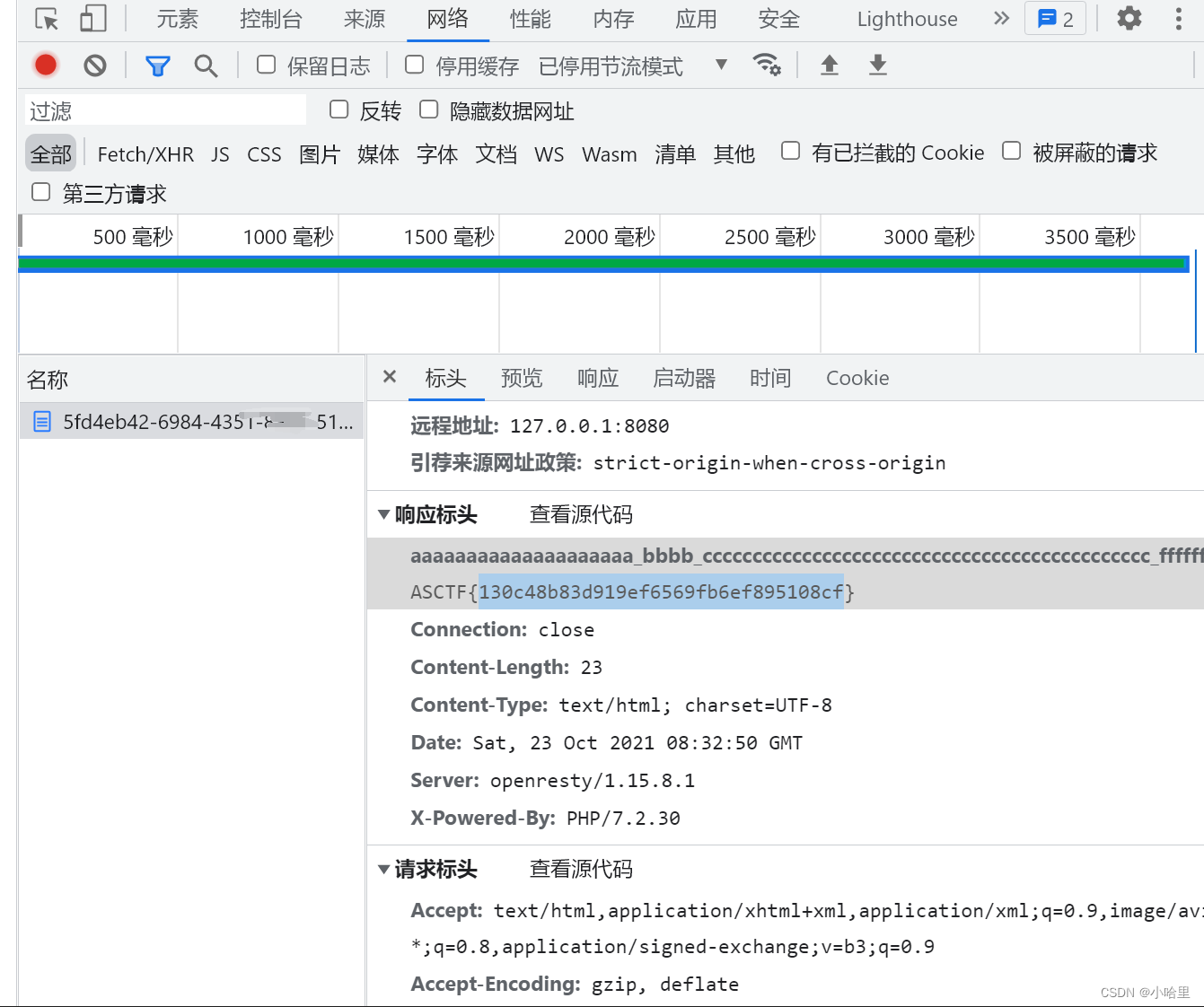Image resolution: width=1204 pixels, height=1007 pixels.
Task: Toggle the filter funnel icon
Action: click(158, 66)
